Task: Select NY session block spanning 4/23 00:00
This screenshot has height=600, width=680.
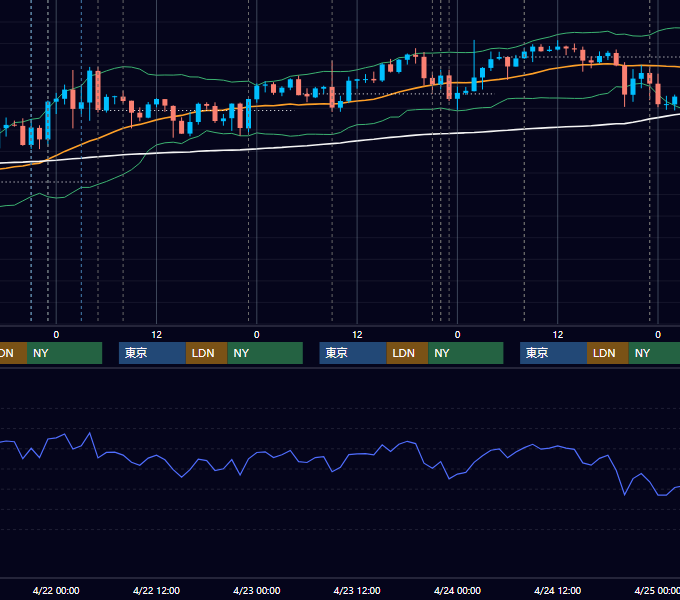Action: pos(265,353)
